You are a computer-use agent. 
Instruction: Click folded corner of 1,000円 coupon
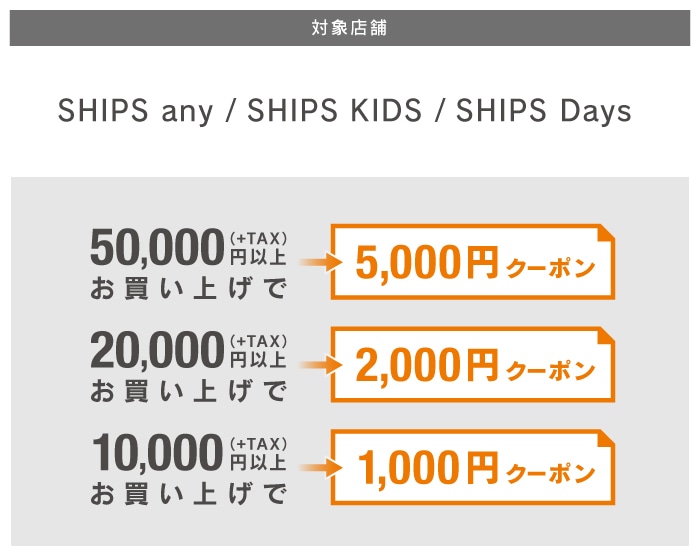pyautogui.click(x=605, y=439)
